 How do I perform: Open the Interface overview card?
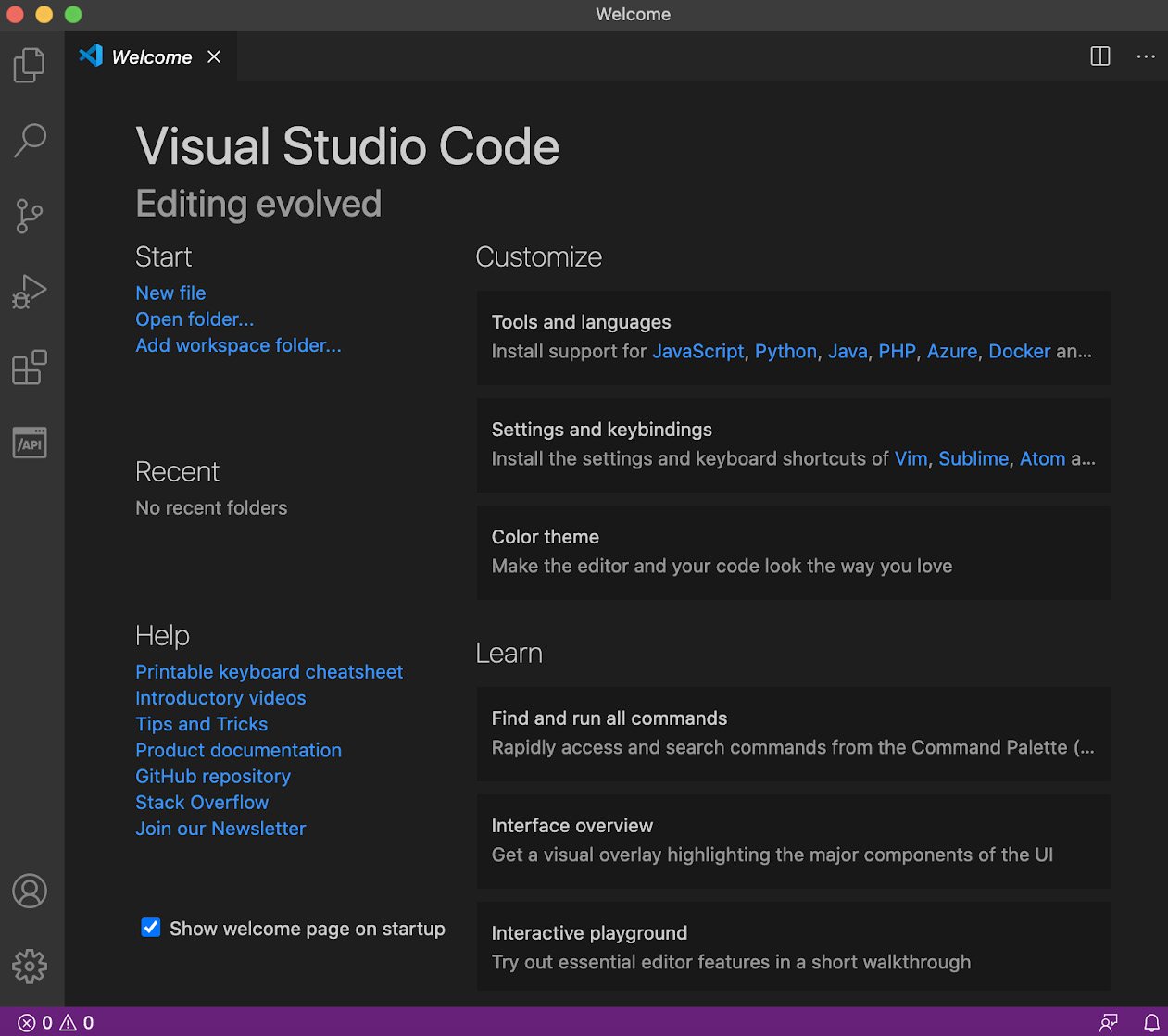pyautogui.click(x=794, y=841)
